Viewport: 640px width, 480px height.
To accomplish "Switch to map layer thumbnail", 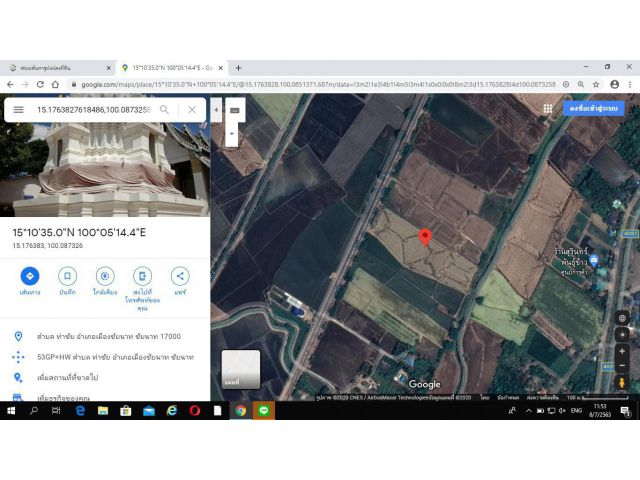I will tap(241, 369).
